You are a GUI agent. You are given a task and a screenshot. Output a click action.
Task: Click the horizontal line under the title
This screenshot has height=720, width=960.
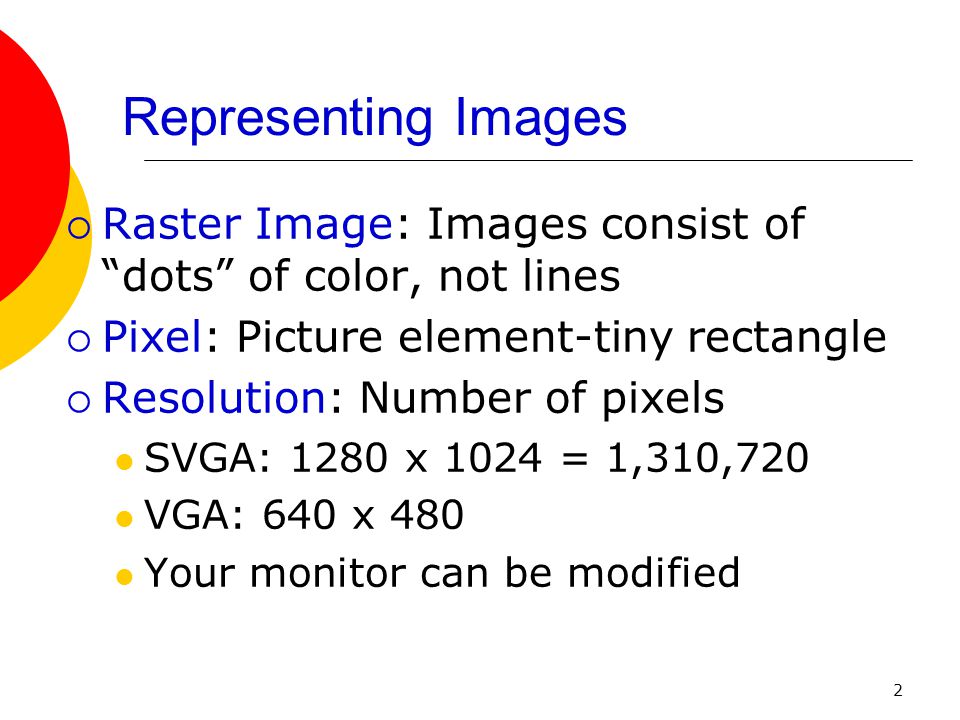pos(528,160)
